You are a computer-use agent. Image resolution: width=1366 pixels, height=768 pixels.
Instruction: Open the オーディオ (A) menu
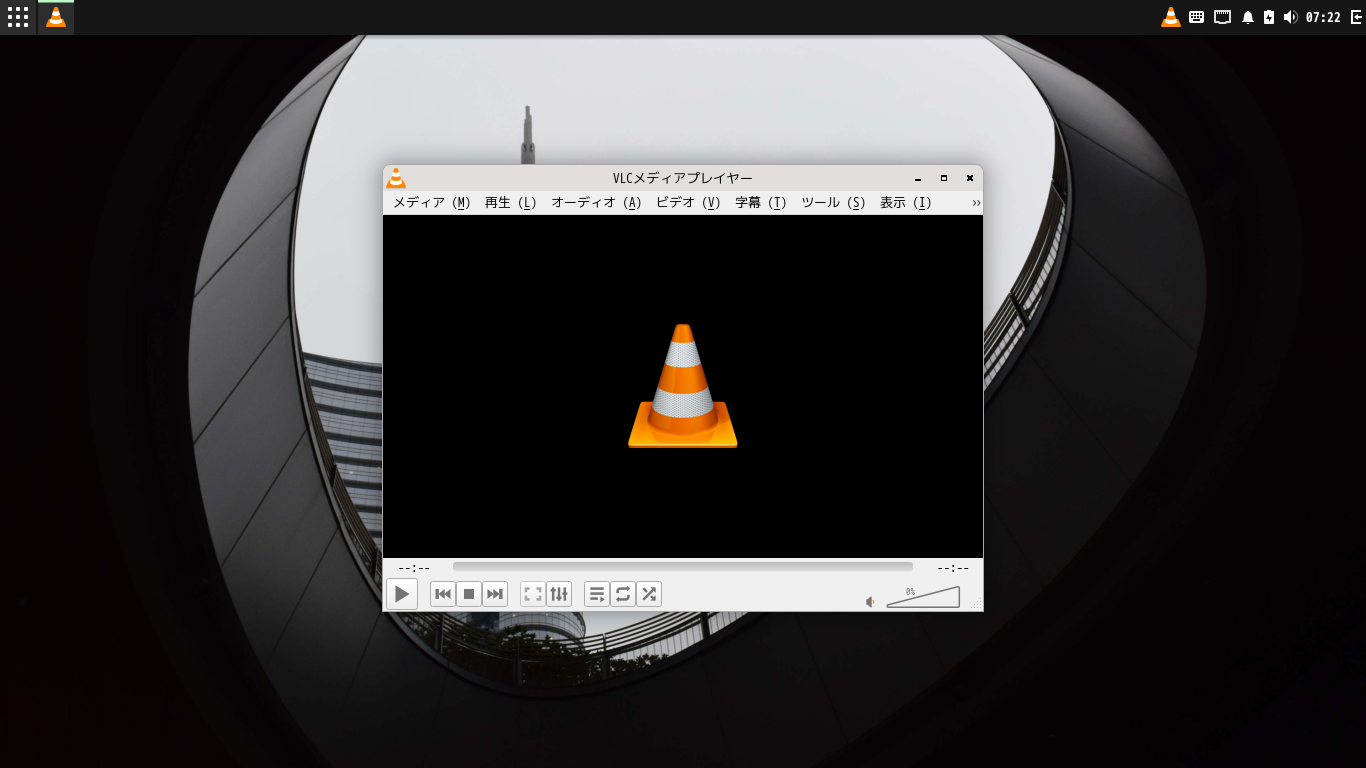point(596,202)
